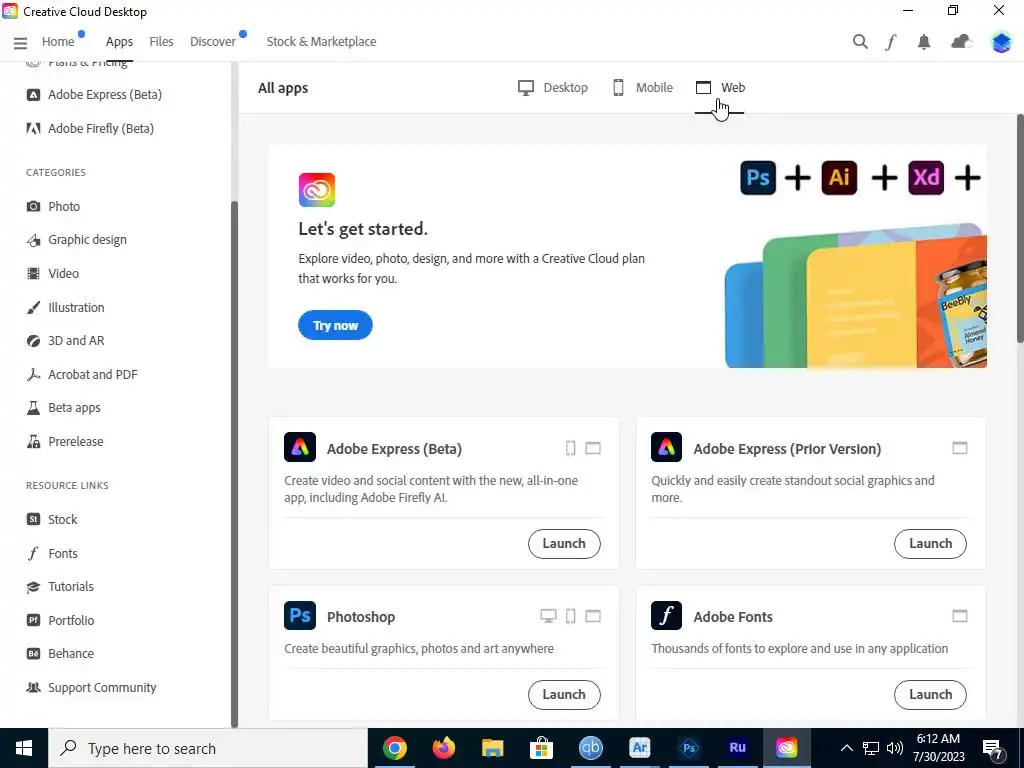
Task: Open the notifications bell icon
Action: 923,42
